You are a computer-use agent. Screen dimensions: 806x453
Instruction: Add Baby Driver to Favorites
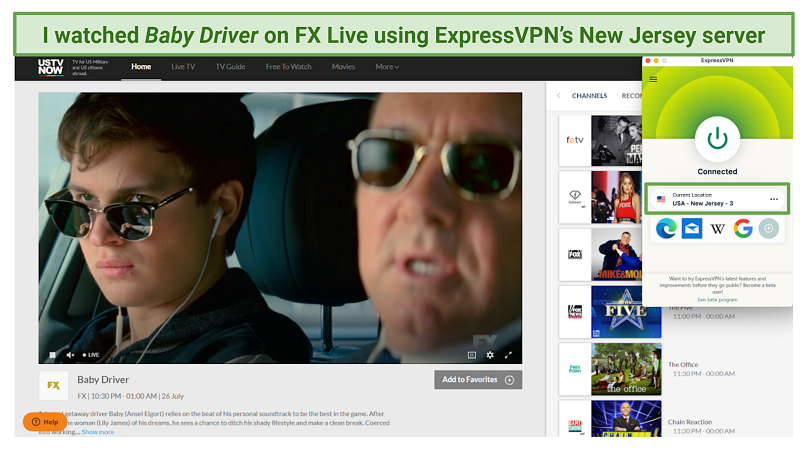(x=478, y=380)
